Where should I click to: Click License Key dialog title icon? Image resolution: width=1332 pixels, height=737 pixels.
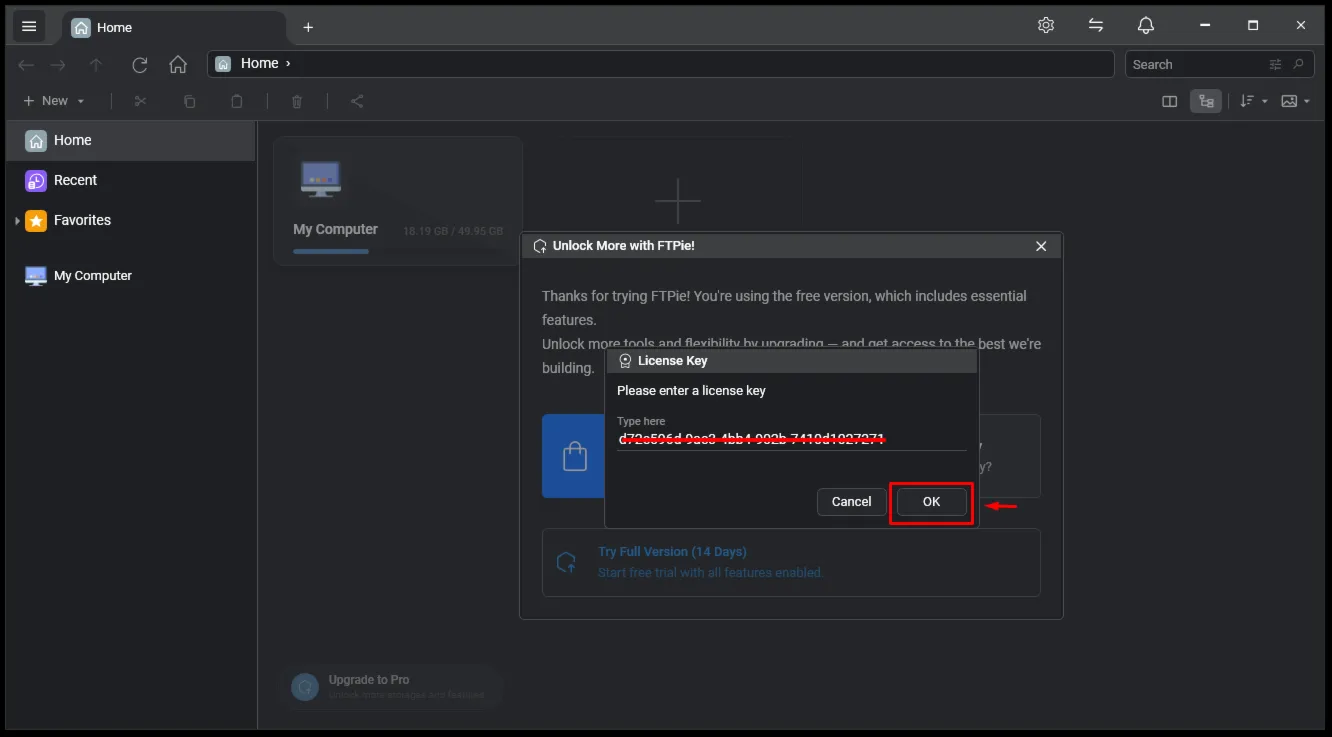(x=625, y=361)
